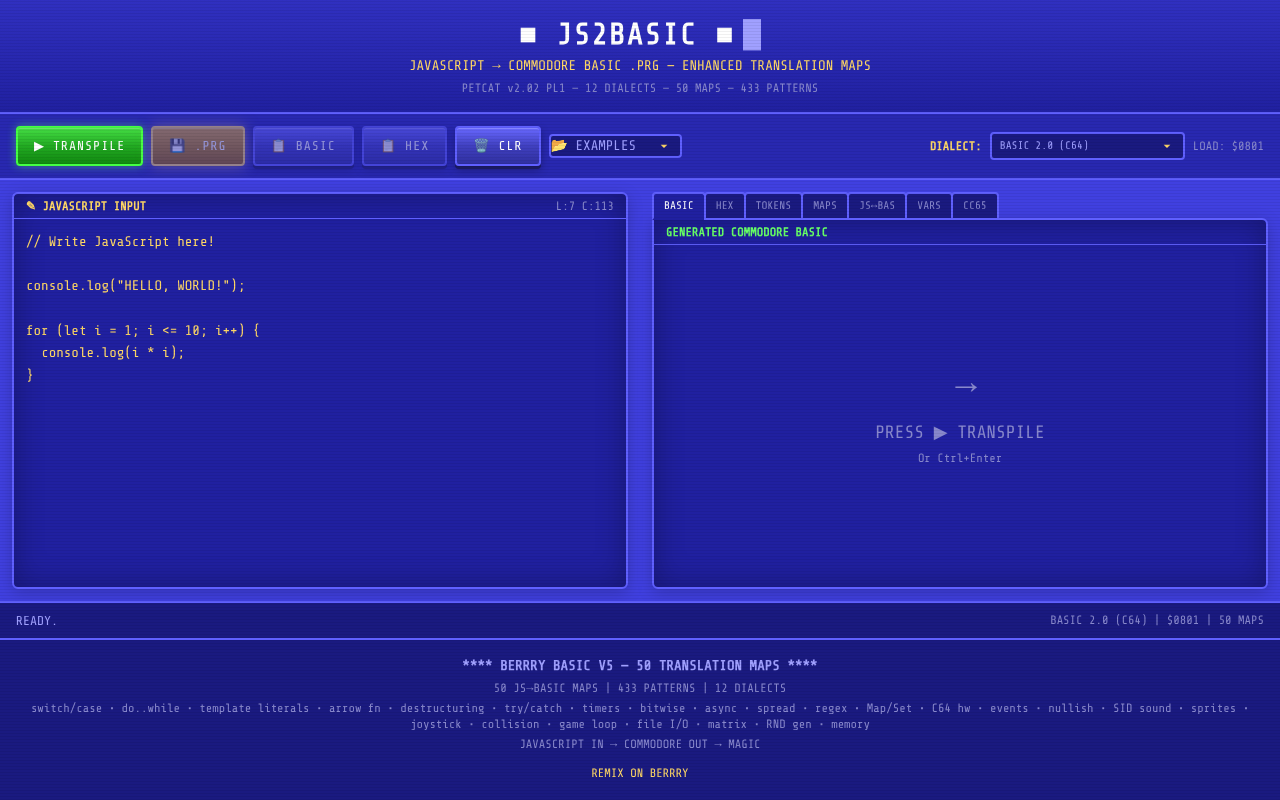
Task: Click the trash can icon on CLR
Action: 481,146
